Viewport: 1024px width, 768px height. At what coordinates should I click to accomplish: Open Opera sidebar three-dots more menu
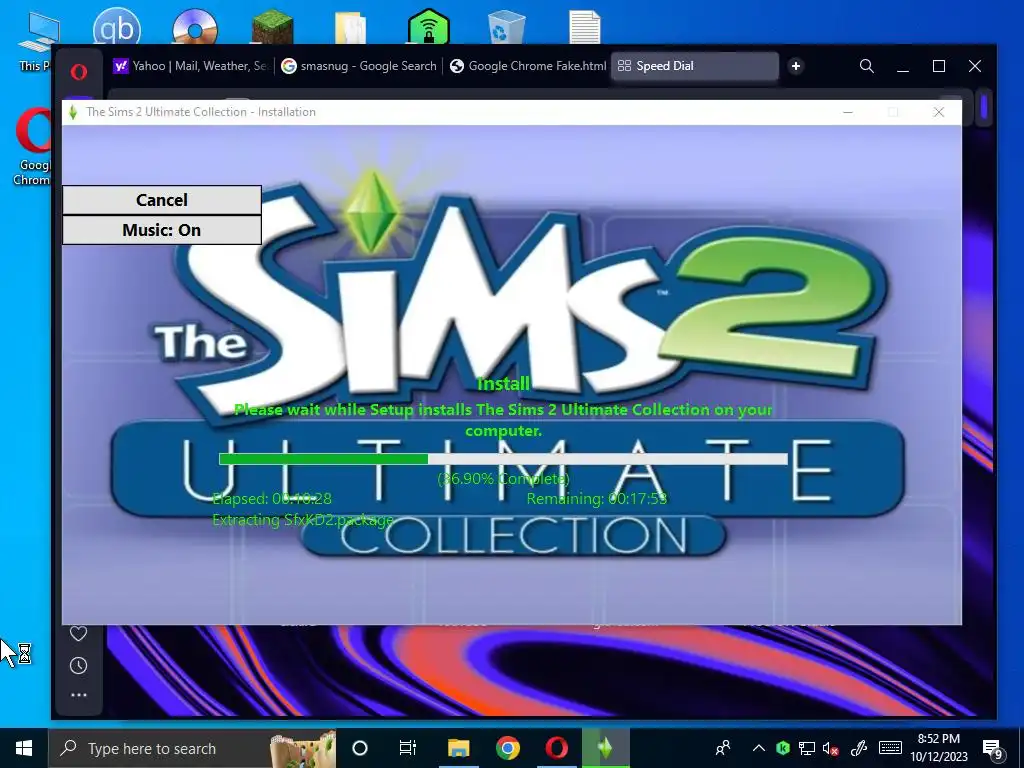pyautogui.click(x=78, y=696)
